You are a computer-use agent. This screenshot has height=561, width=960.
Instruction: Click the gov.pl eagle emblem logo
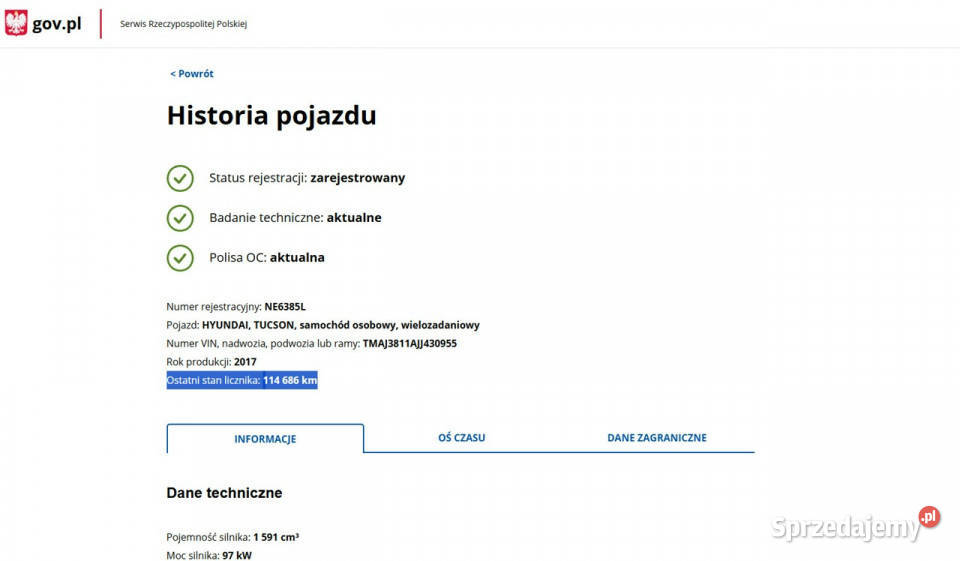click(16, 23)
